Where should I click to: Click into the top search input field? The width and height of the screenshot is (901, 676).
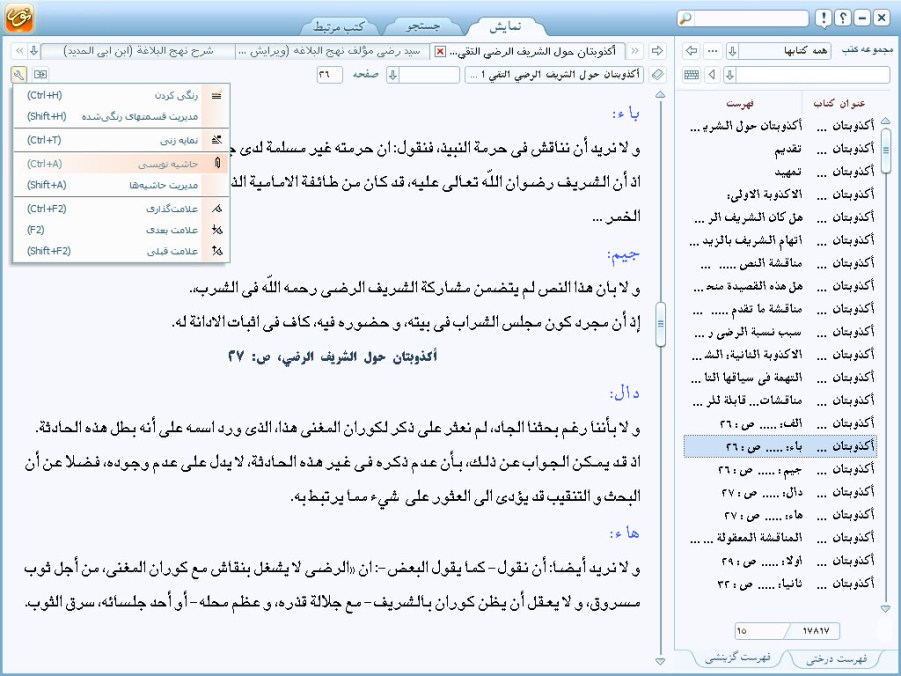coord(751,18)
